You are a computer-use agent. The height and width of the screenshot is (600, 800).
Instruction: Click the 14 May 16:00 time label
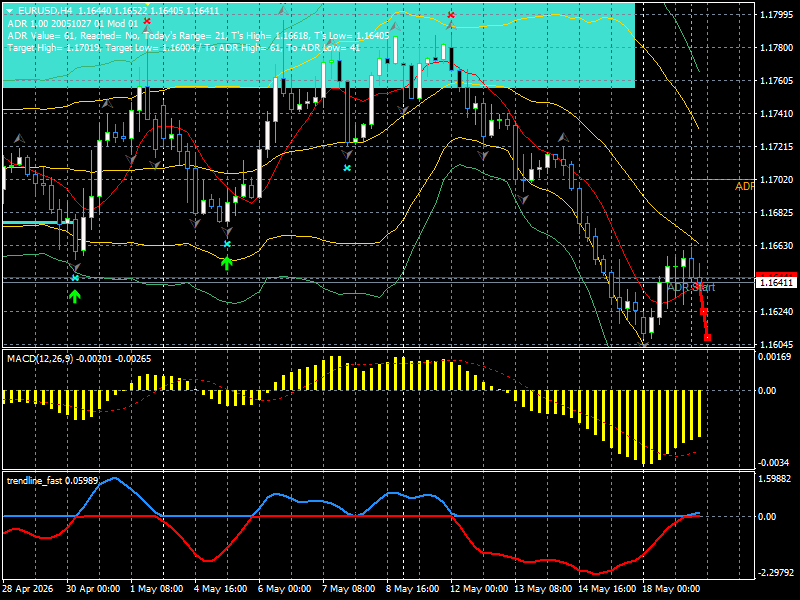point(607,589)
